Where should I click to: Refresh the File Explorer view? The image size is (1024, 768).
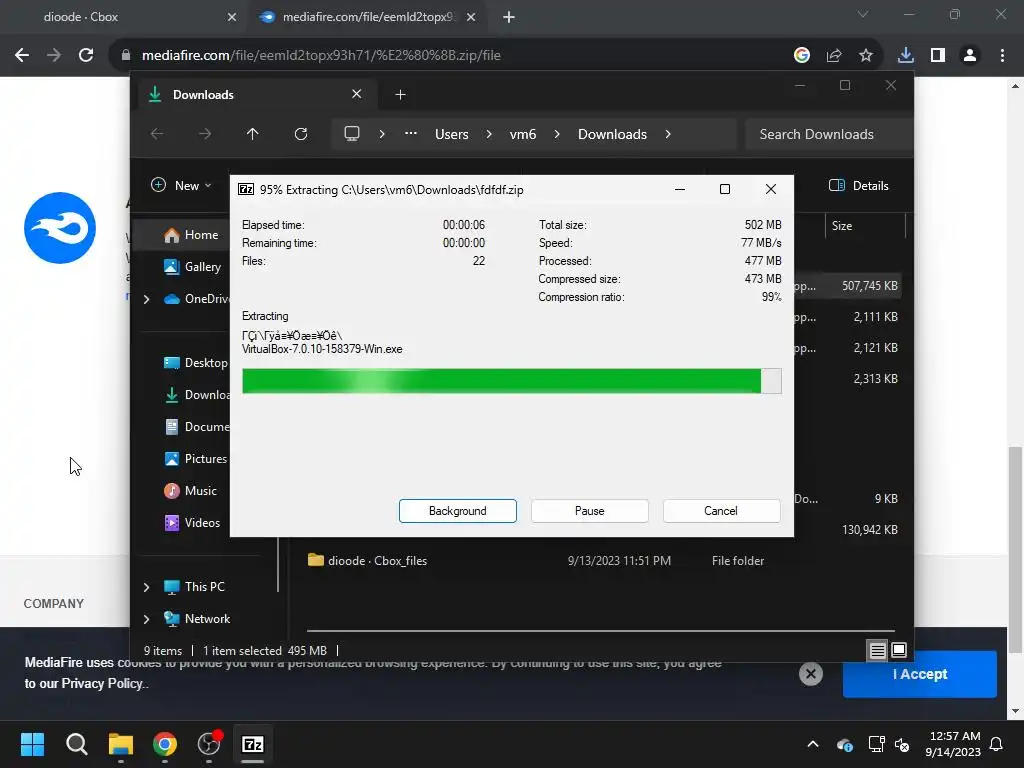(x=301, y=134)
